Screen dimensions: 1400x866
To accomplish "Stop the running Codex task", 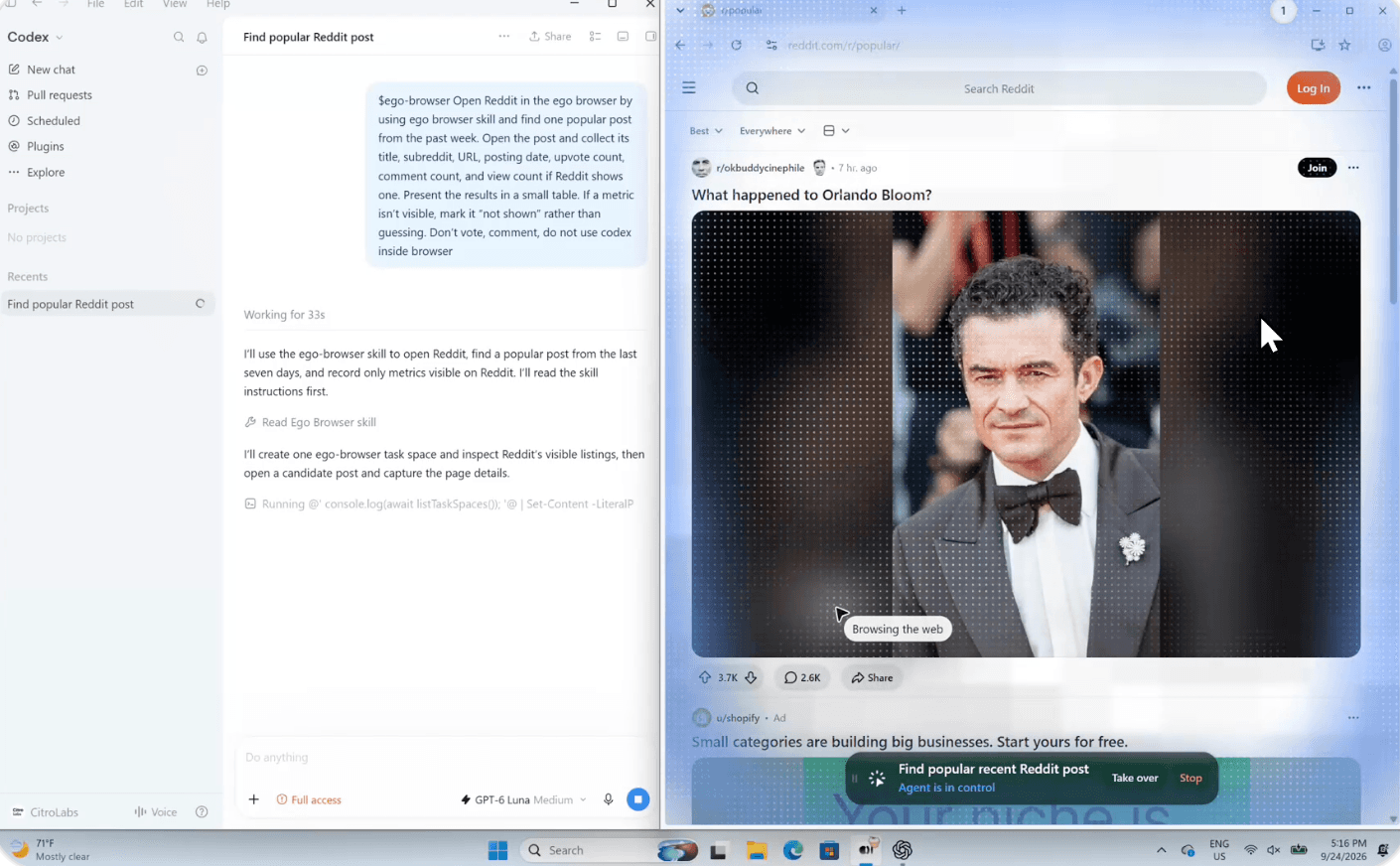I will click(638, 799).
